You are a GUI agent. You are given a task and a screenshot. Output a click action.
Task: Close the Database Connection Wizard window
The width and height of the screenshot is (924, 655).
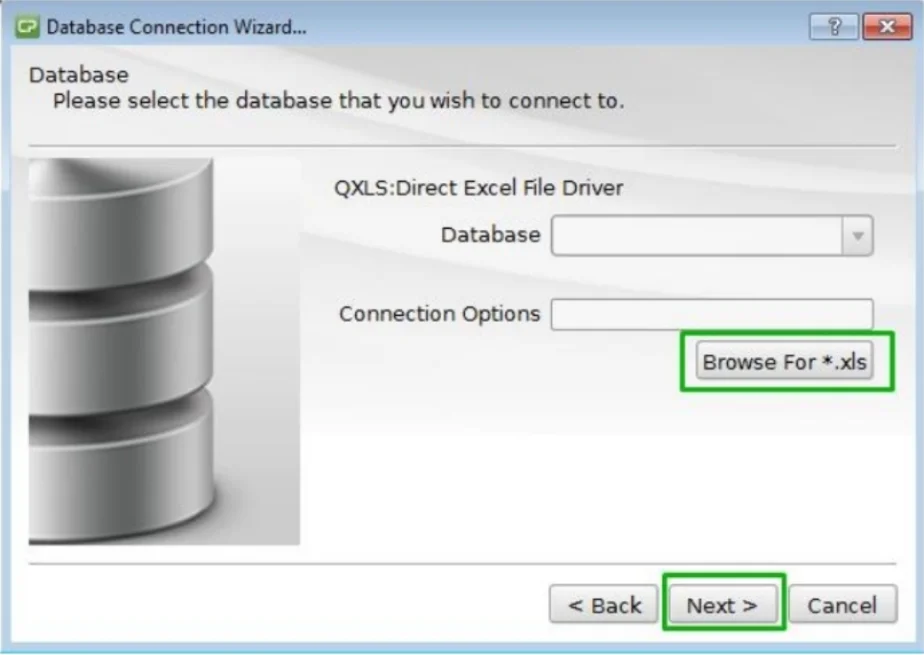pos(887,27)
